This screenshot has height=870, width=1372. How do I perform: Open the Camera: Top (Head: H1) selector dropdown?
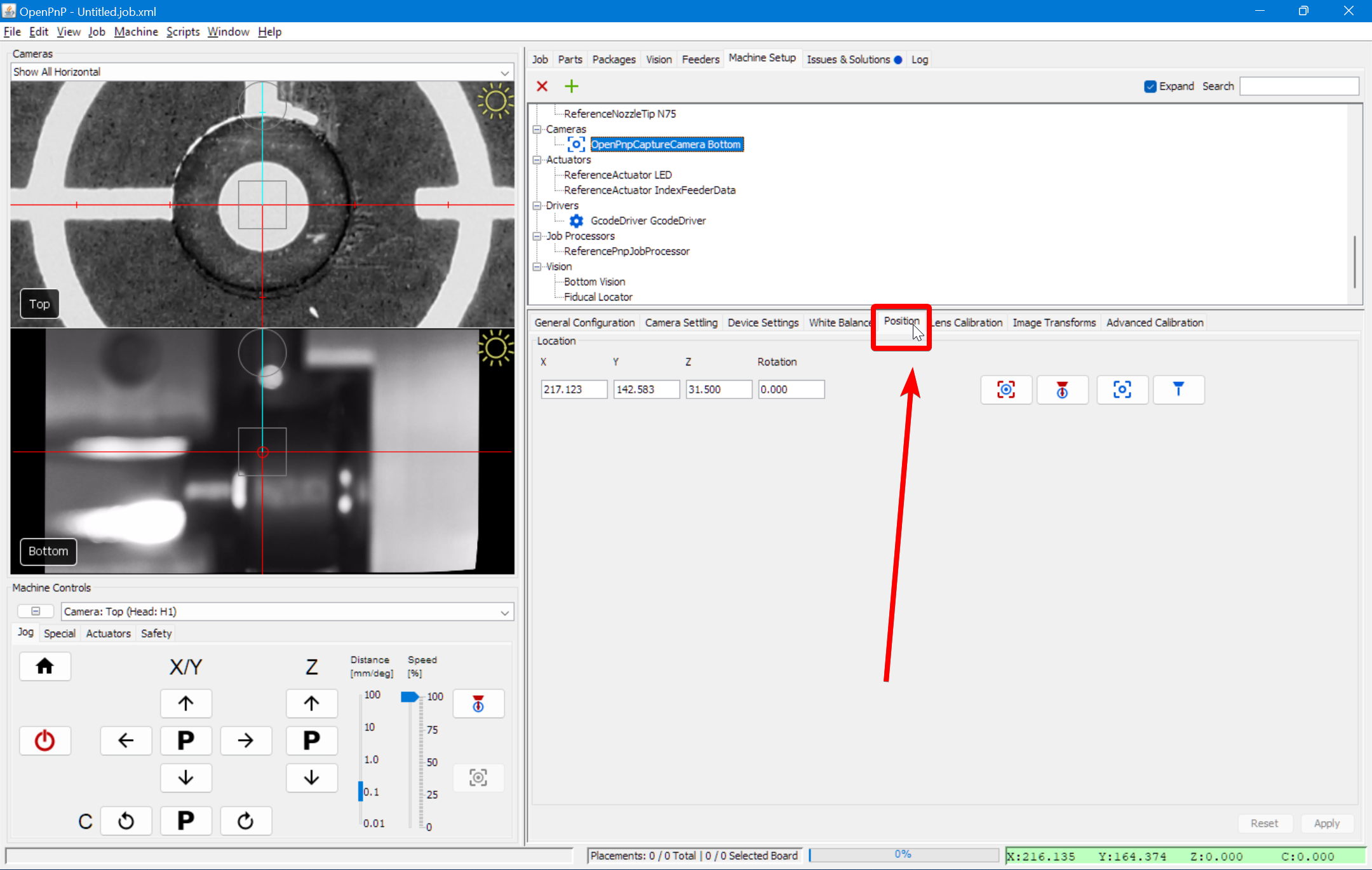click(x=504, y=611)
